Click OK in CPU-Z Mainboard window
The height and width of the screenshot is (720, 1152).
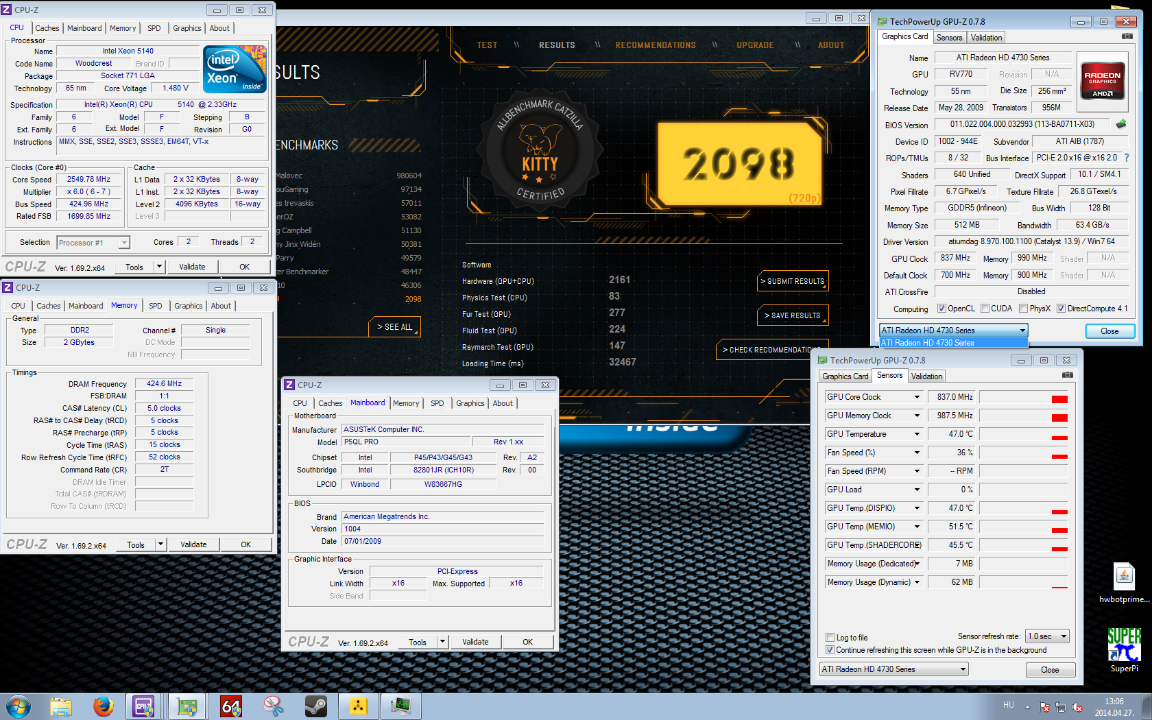click(x=528, y=642)
